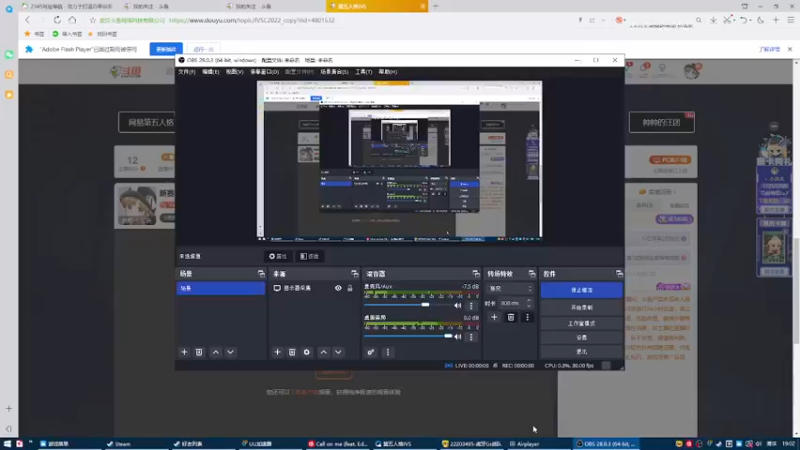Open the View menu in OBS

(234, 72)
